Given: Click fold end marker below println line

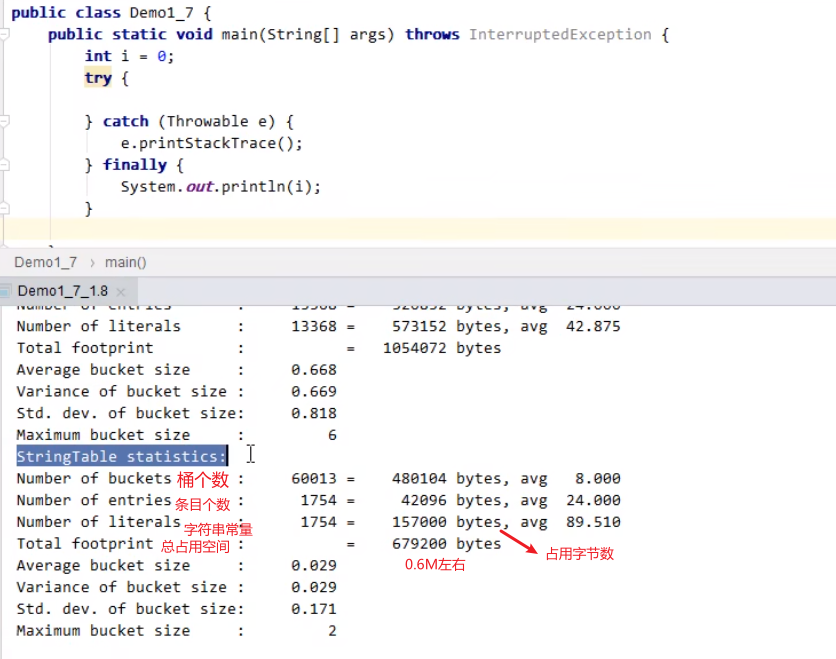Looking at the screenshot, I should click(4, 208).
